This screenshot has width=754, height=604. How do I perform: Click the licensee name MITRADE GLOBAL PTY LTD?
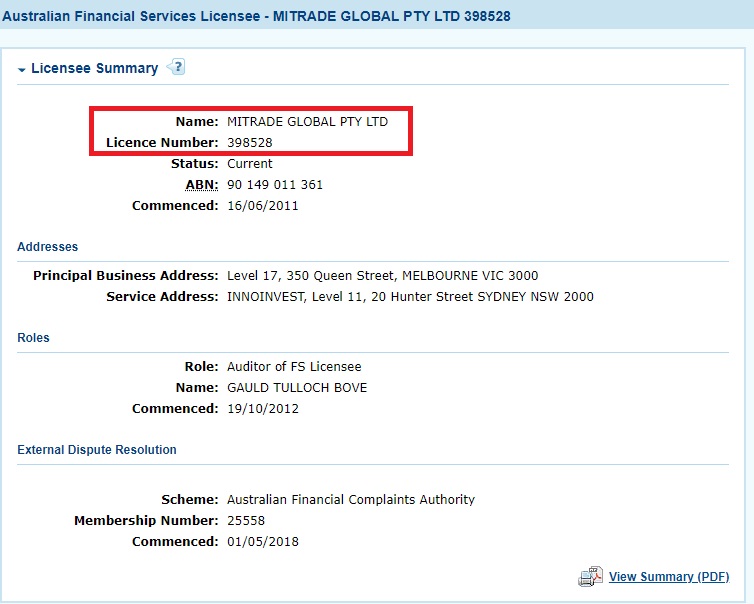tap(307, 122)
